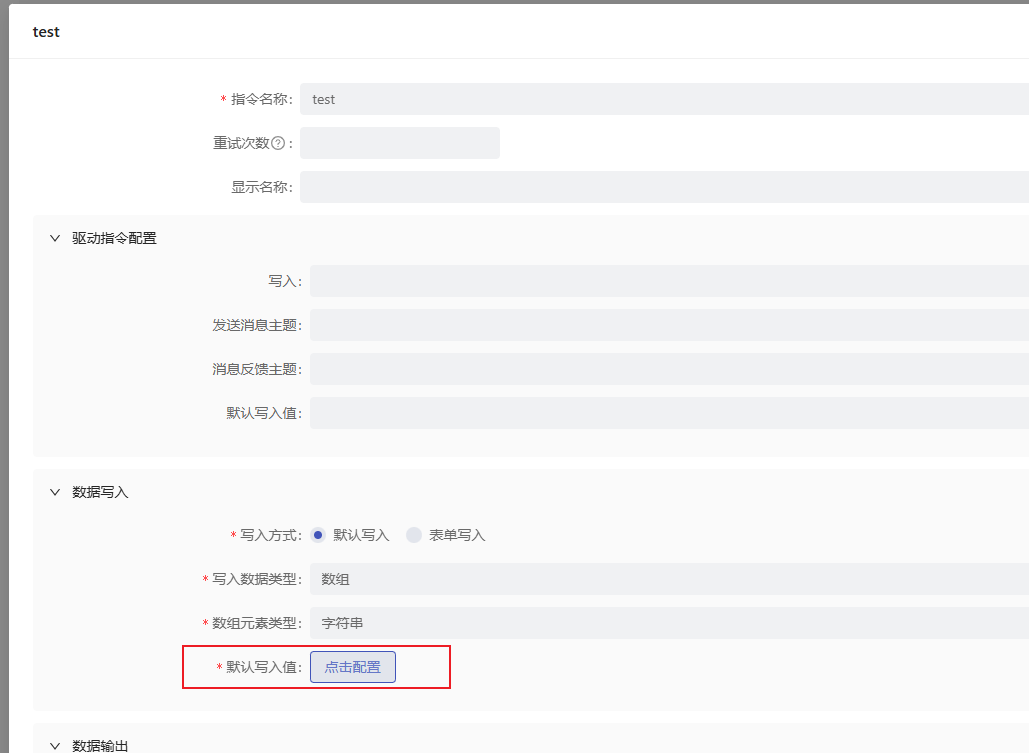Click 默认写入值 input in 驱动指令配置

pos(669,413)
